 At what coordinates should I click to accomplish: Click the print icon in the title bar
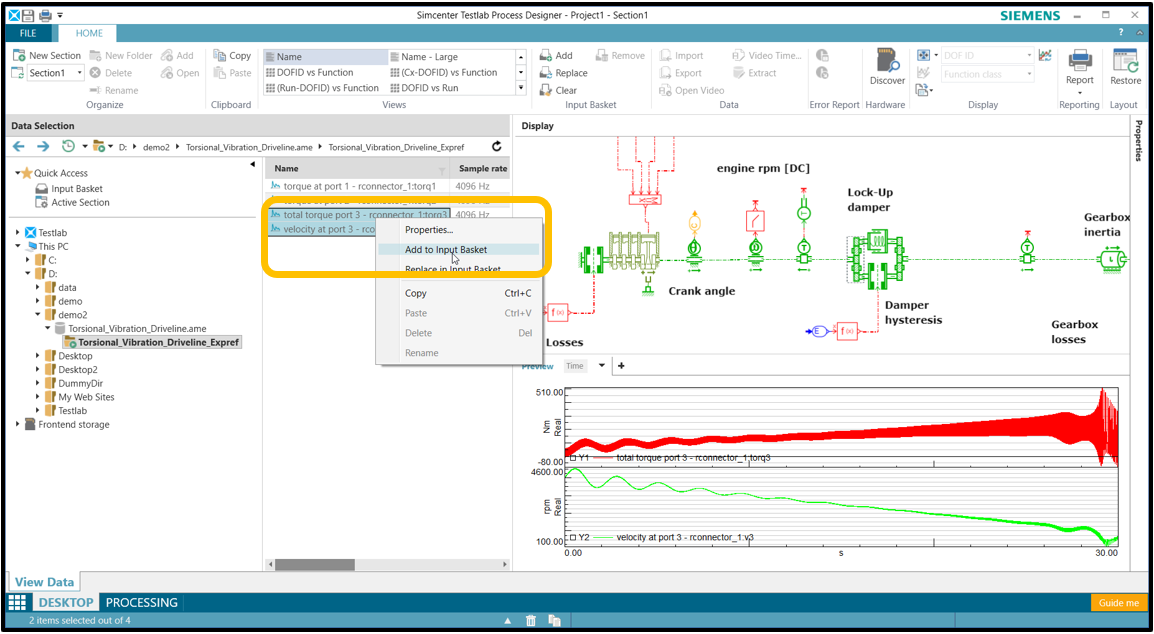pos(45,15)
